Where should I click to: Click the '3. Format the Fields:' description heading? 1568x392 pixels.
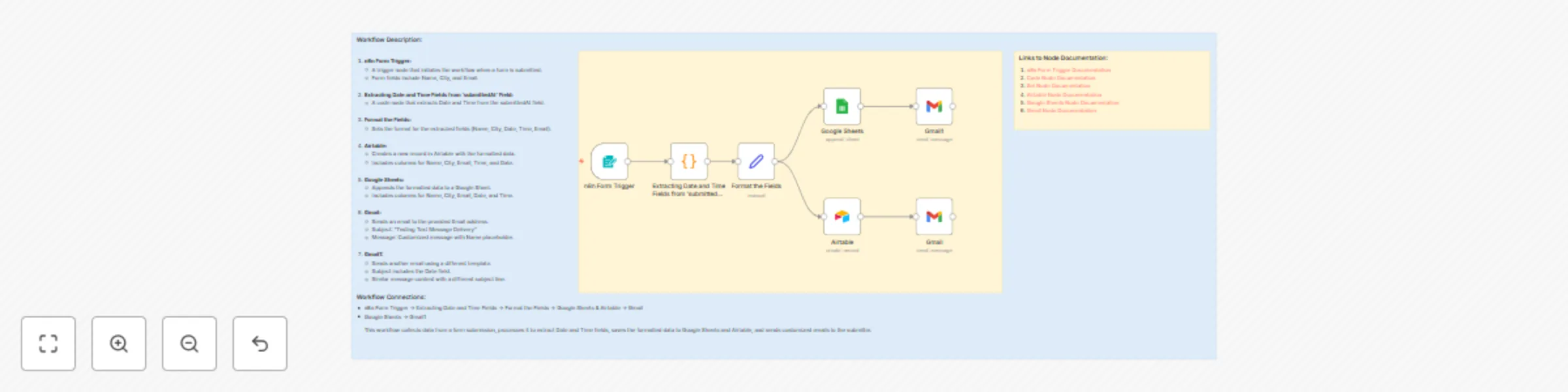[384, 120]
